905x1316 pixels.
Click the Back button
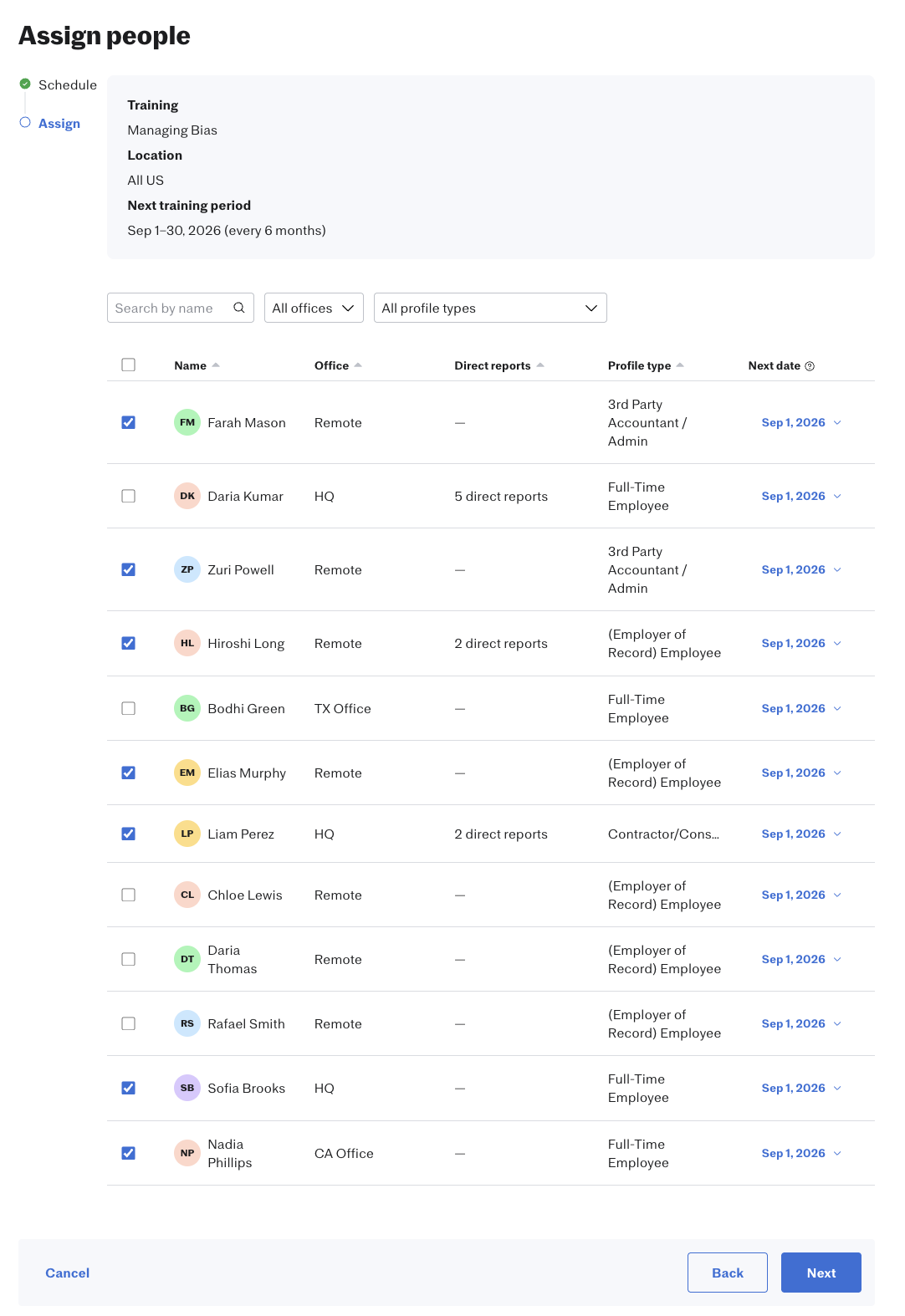click(728, 1273)
